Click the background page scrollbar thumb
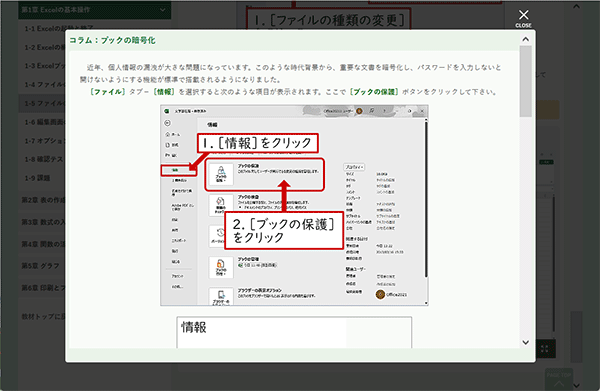This screenshot has height=391, width=600. coord(576,337)
